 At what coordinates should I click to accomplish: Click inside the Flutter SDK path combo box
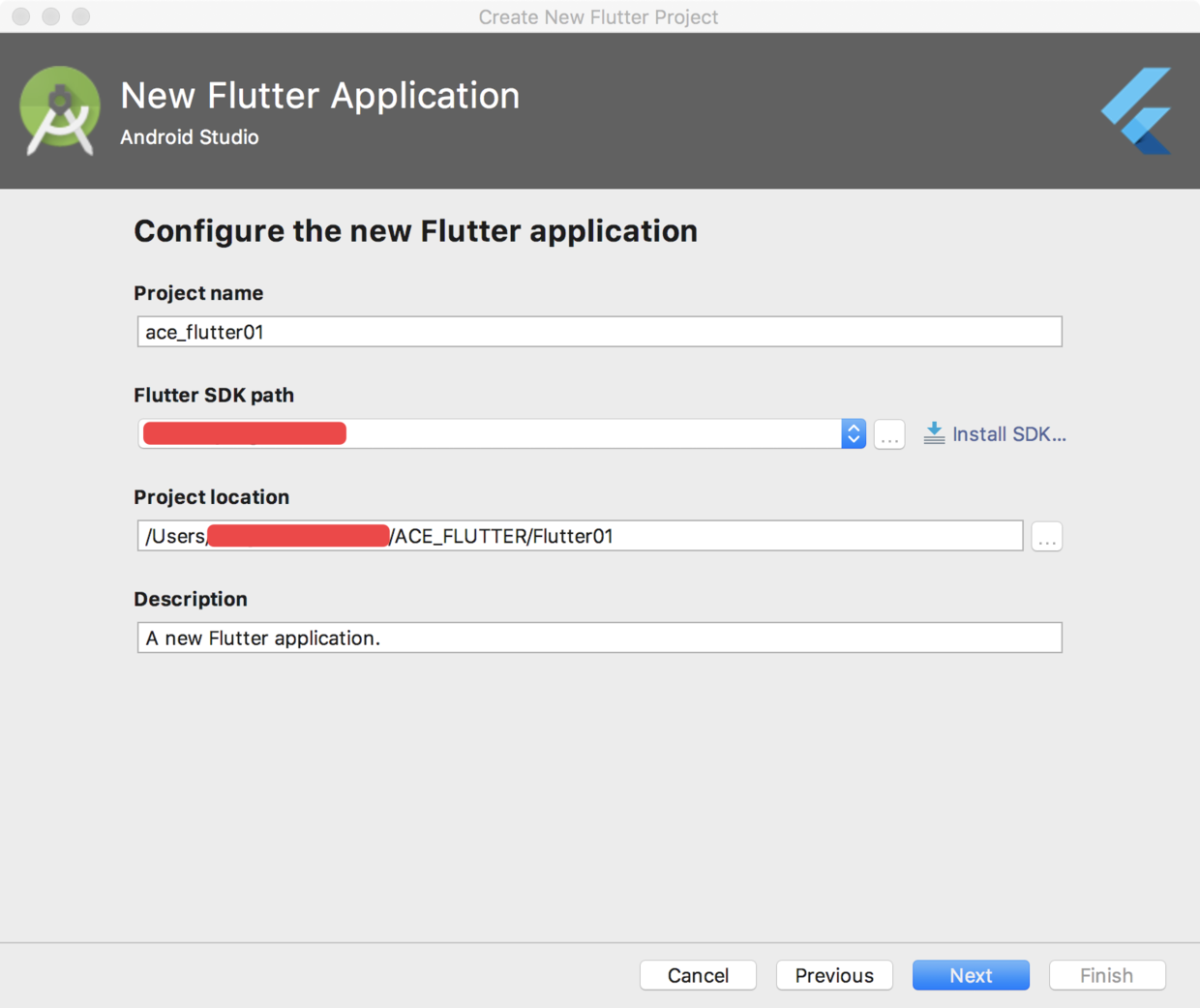[581, 434]
